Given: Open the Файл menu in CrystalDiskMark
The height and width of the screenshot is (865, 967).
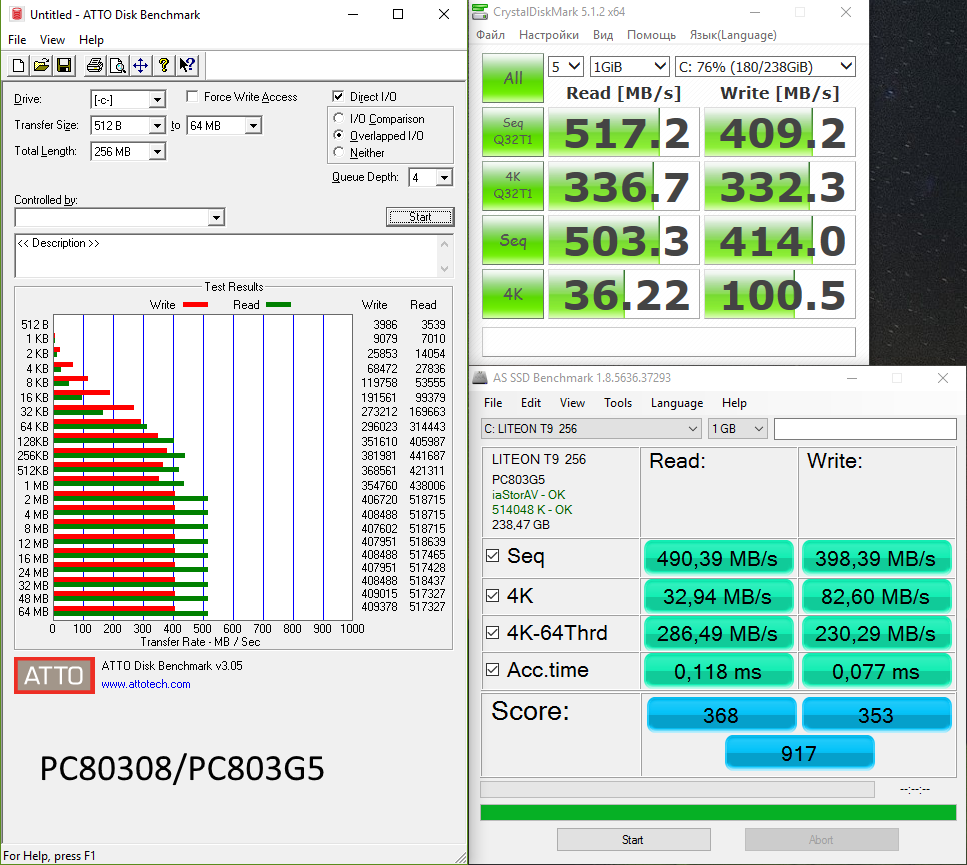Looking at the screenshot, I should [490, 35].
